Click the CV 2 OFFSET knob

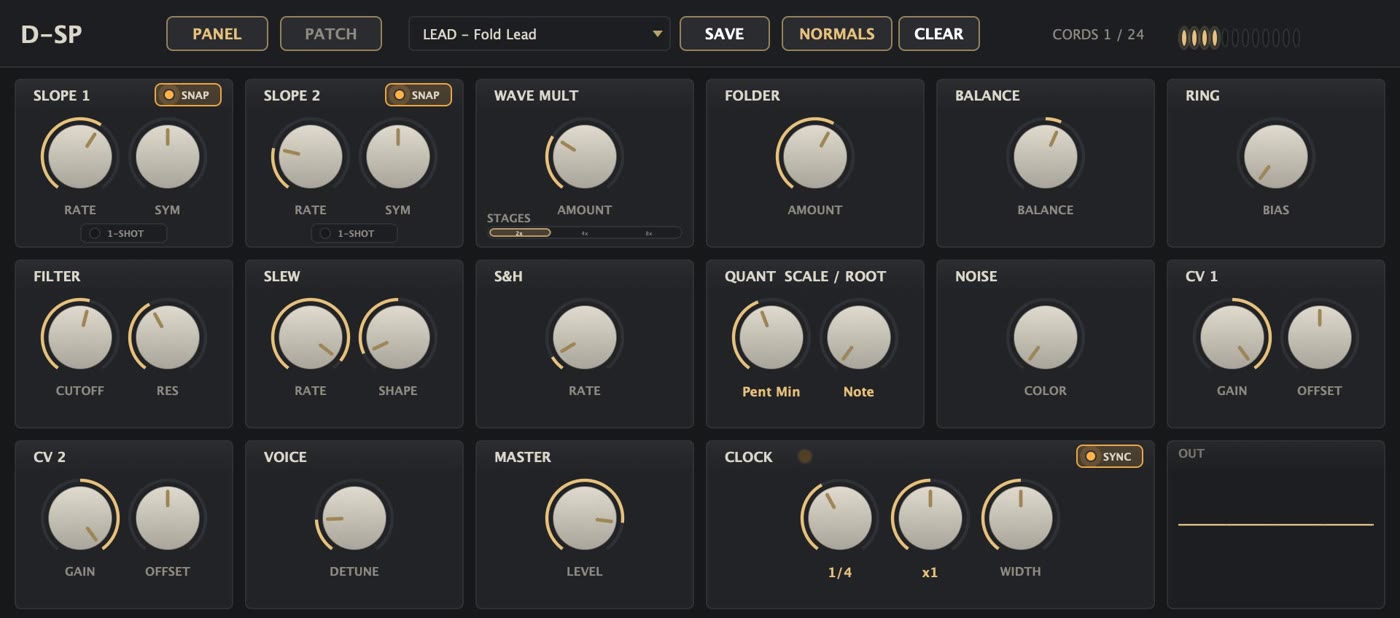pos(168,518)
